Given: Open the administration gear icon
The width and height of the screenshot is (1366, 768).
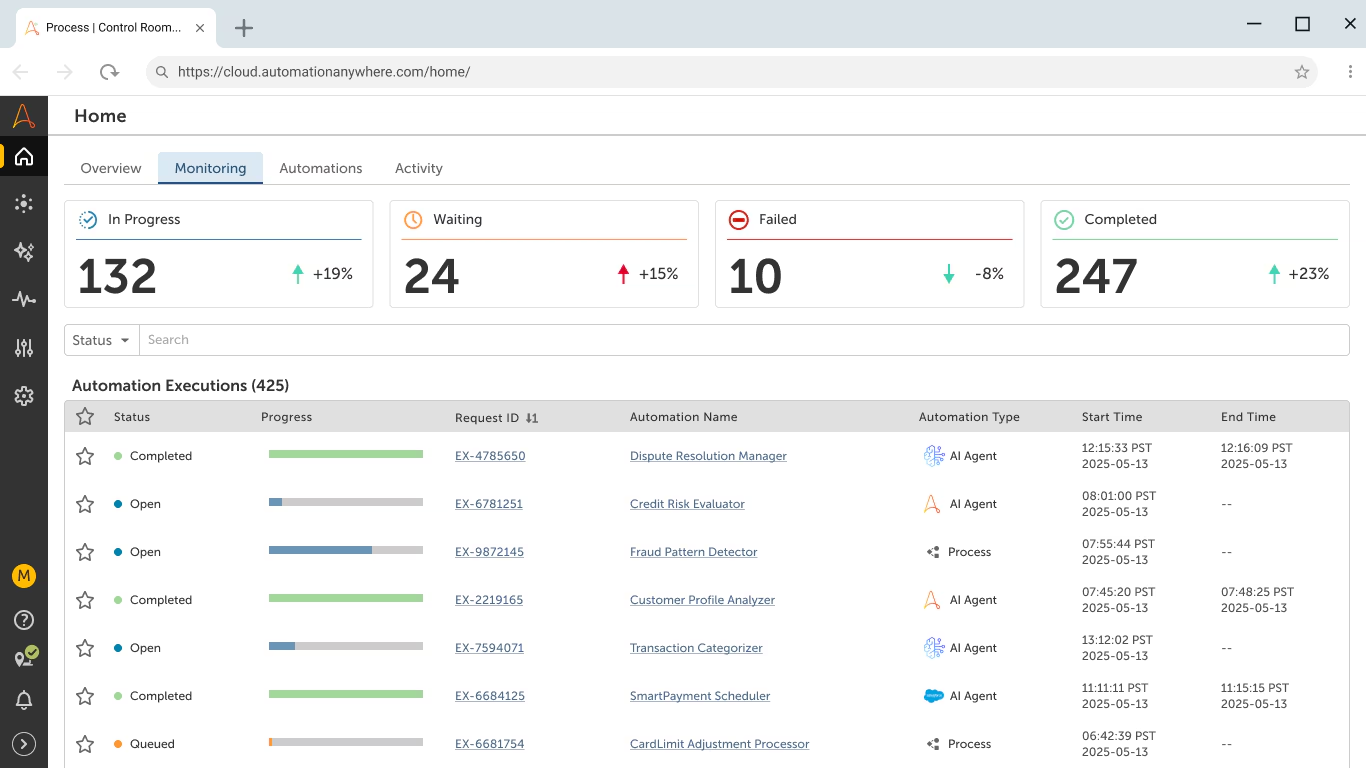Looking at the screenshot, I should click(24, 396).
